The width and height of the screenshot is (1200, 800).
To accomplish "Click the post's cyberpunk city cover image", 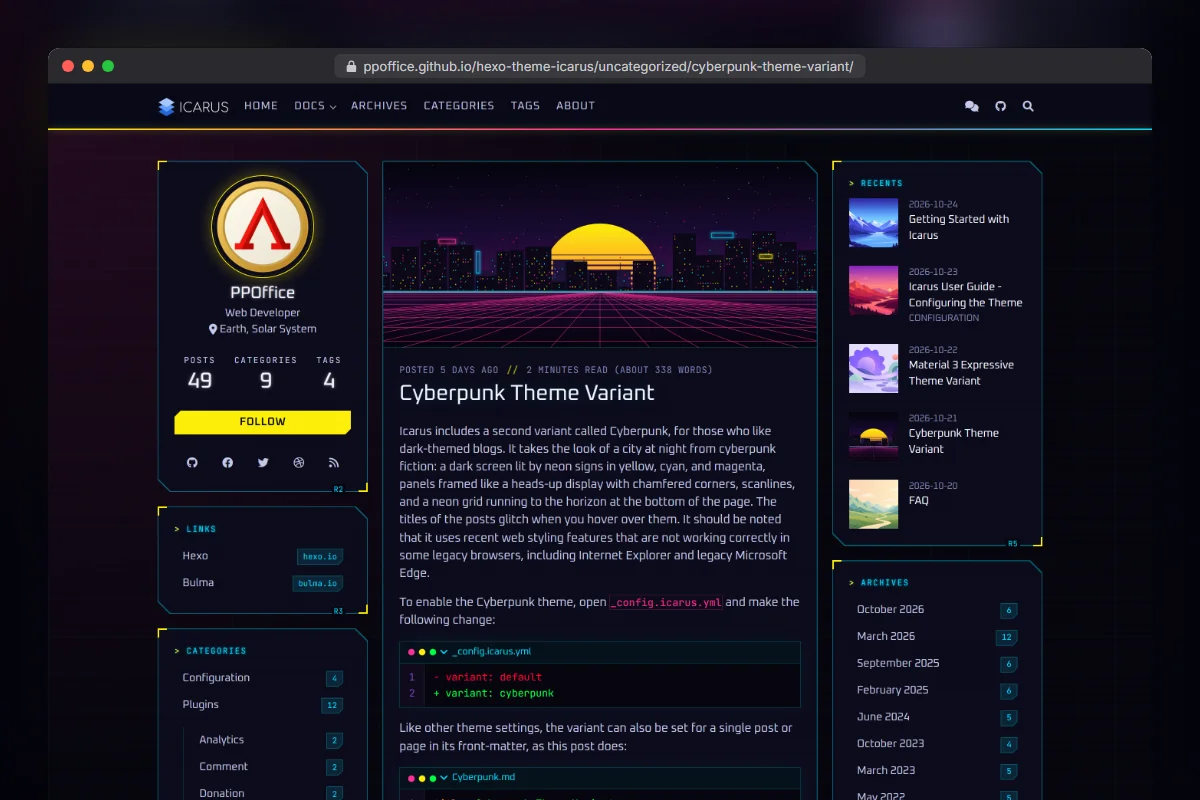I will (x=600, y=254).
